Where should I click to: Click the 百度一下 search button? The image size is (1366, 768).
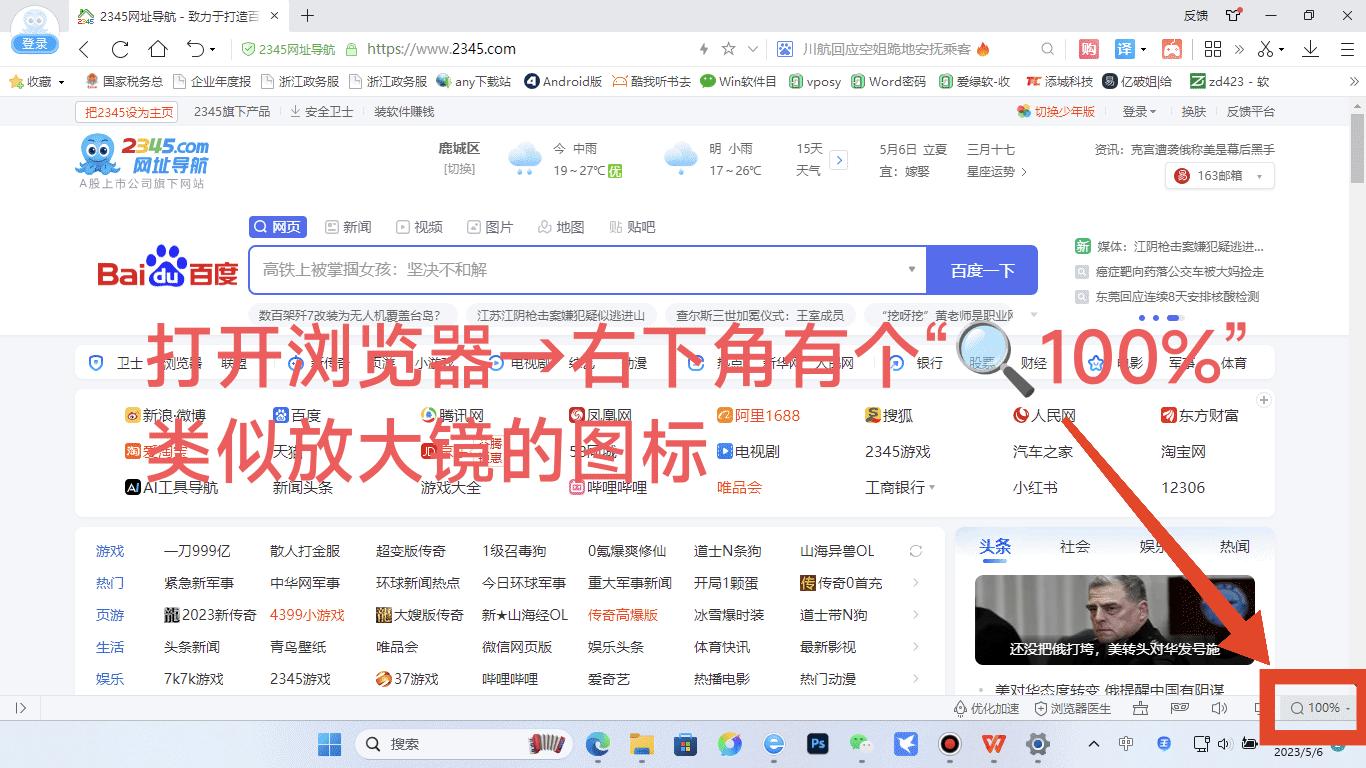(x=981, y=270)
